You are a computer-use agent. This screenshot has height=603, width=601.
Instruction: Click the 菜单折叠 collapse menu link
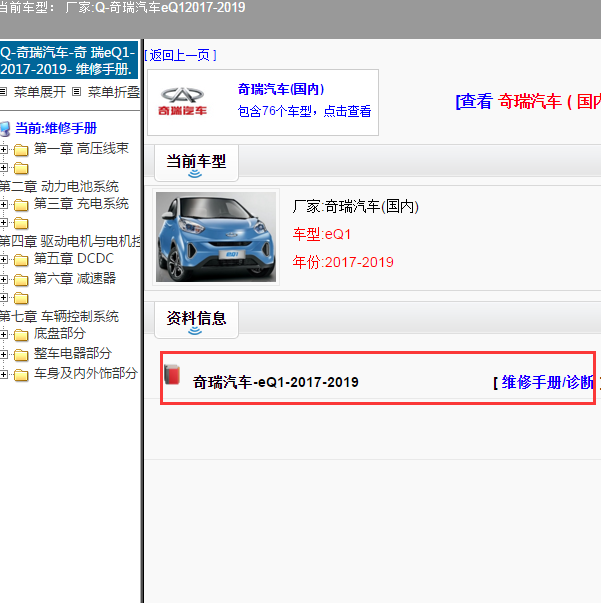(x=114, y=92)
